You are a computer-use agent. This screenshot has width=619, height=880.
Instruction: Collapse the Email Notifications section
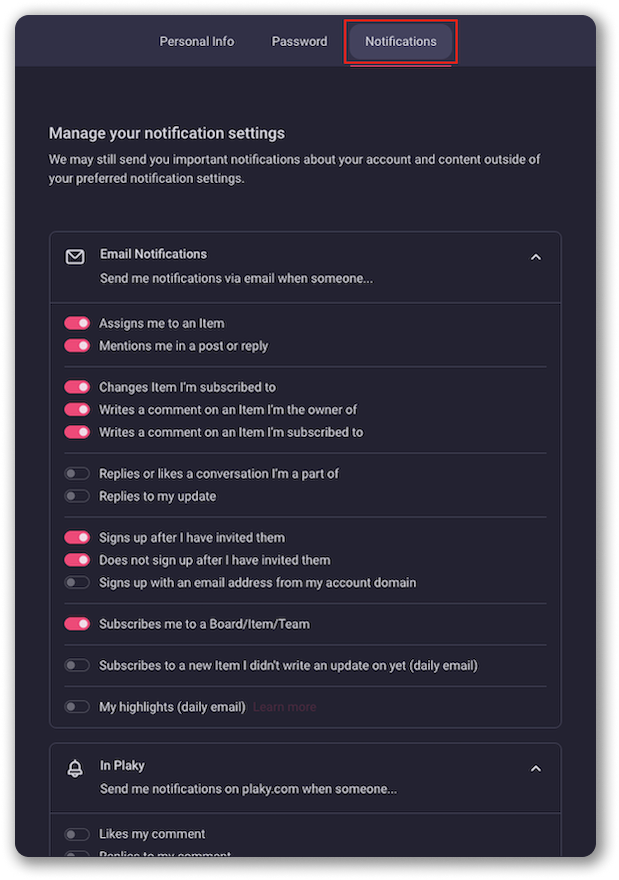click(x=535, y=257)
